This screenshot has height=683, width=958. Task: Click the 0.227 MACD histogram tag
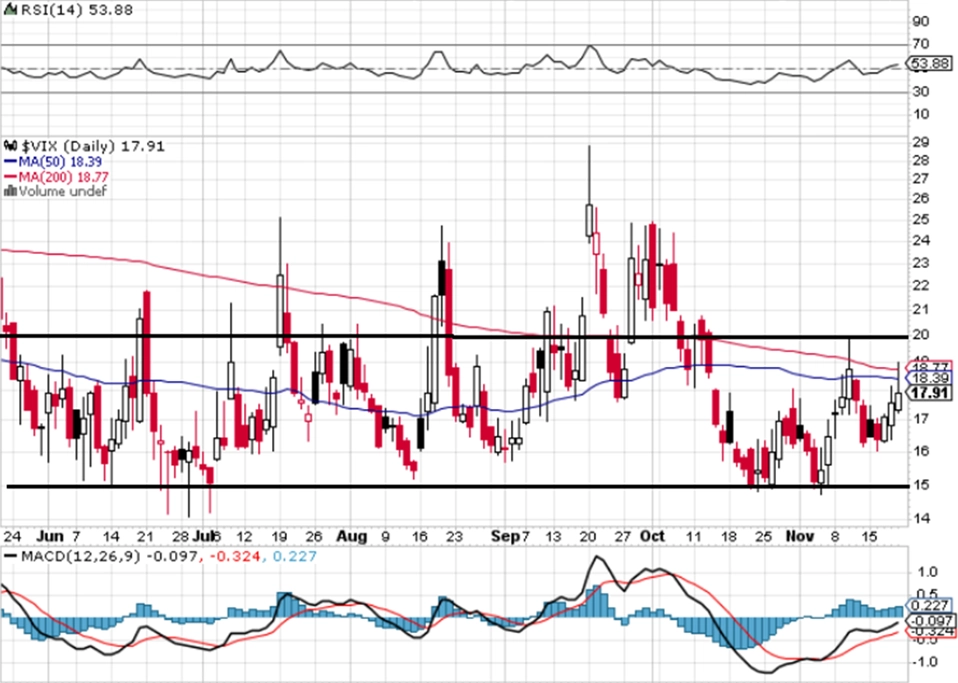(931, 605)
